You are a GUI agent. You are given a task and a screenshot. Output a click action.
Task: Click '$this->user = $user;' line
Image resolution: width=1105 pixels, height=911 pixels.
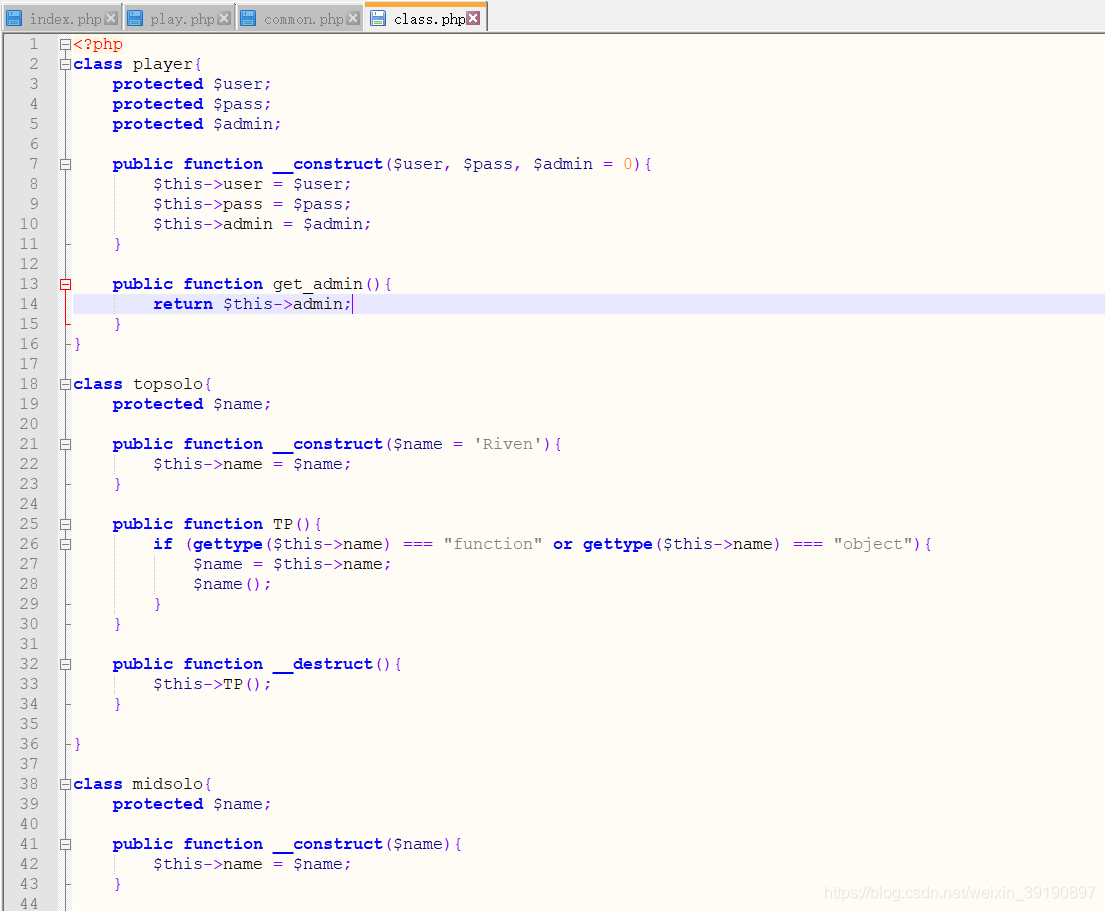[252, 184]
